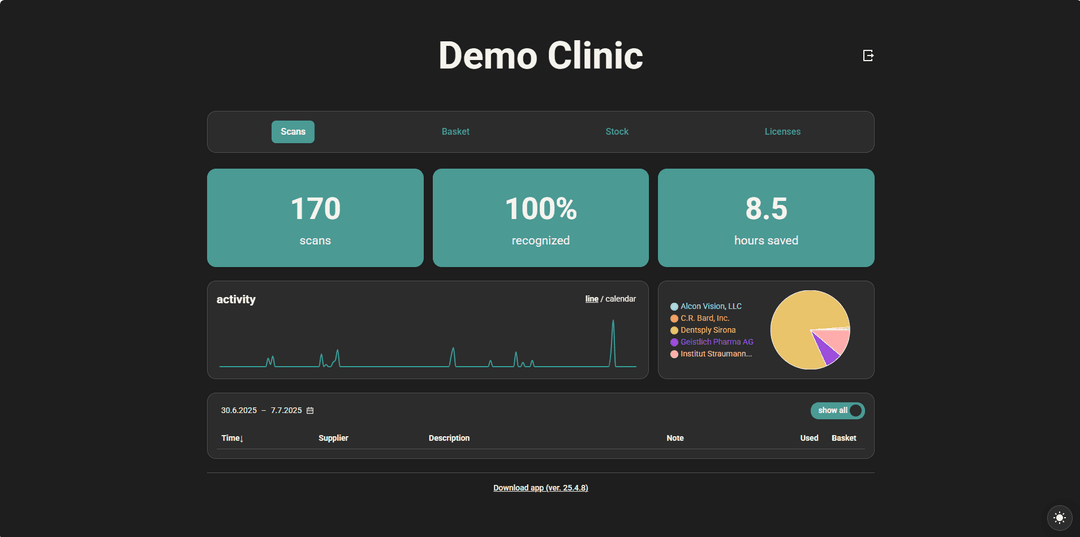Switch activity view to line
This screenshot has height=537, width=1080.
591,299
